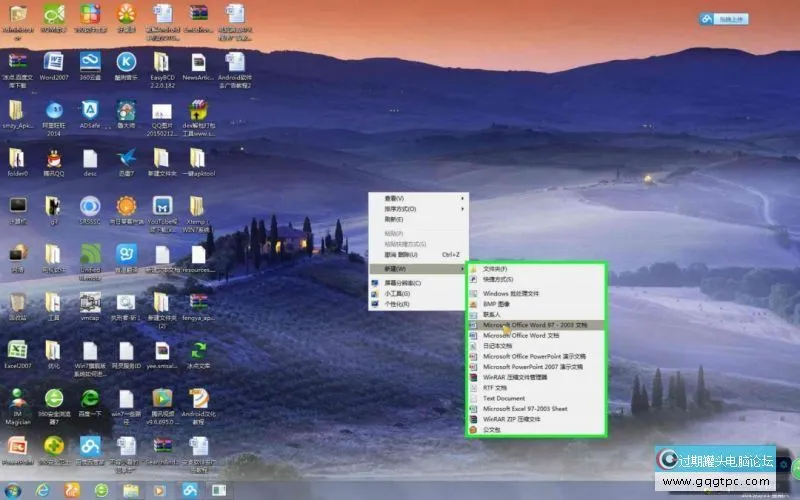This screenshot has height=500, width=800.
Task: Select Microsoft PowerPoint 2007 演示文稿
Action: [x=536, y=367]
